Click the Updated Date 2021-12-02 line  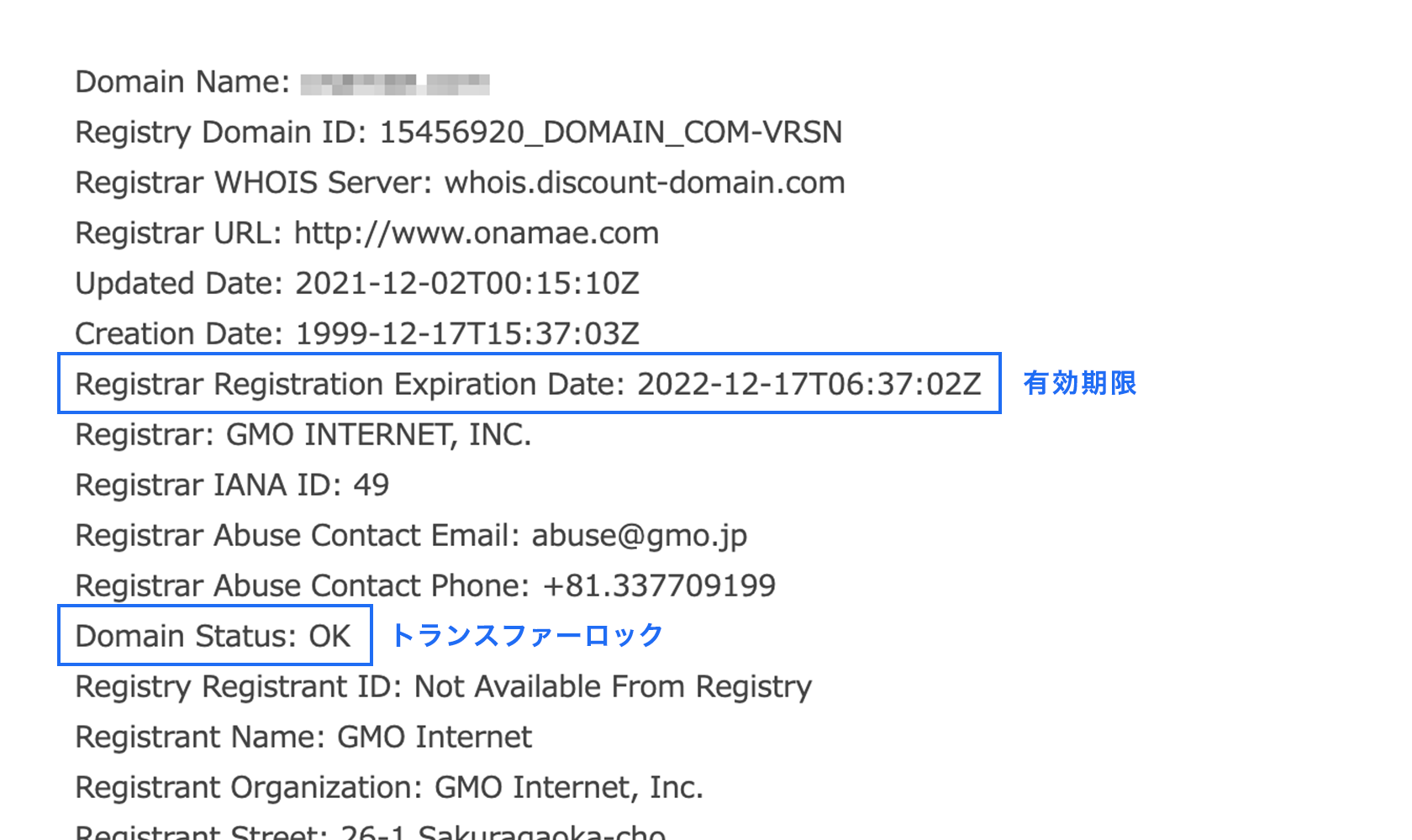(357, 284)
